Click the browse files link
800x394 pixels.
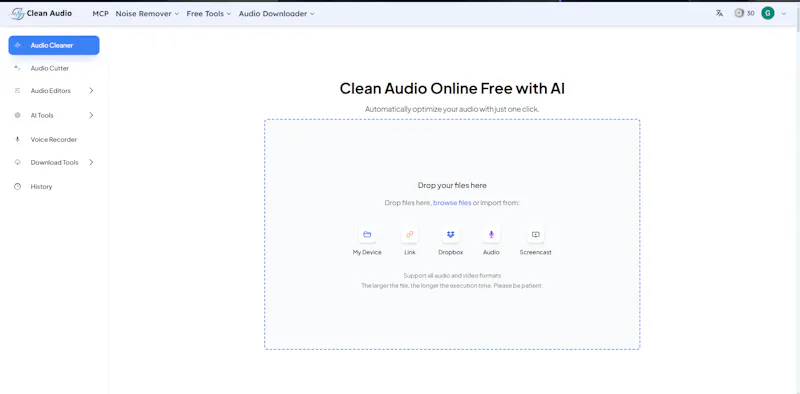tap(452, 203)
